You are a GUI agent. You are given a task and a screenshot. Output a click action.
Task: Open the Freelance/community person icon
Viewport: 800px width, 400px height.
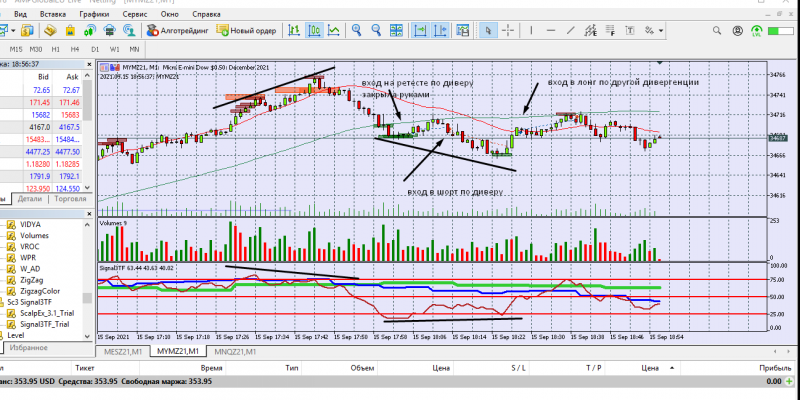129,30
